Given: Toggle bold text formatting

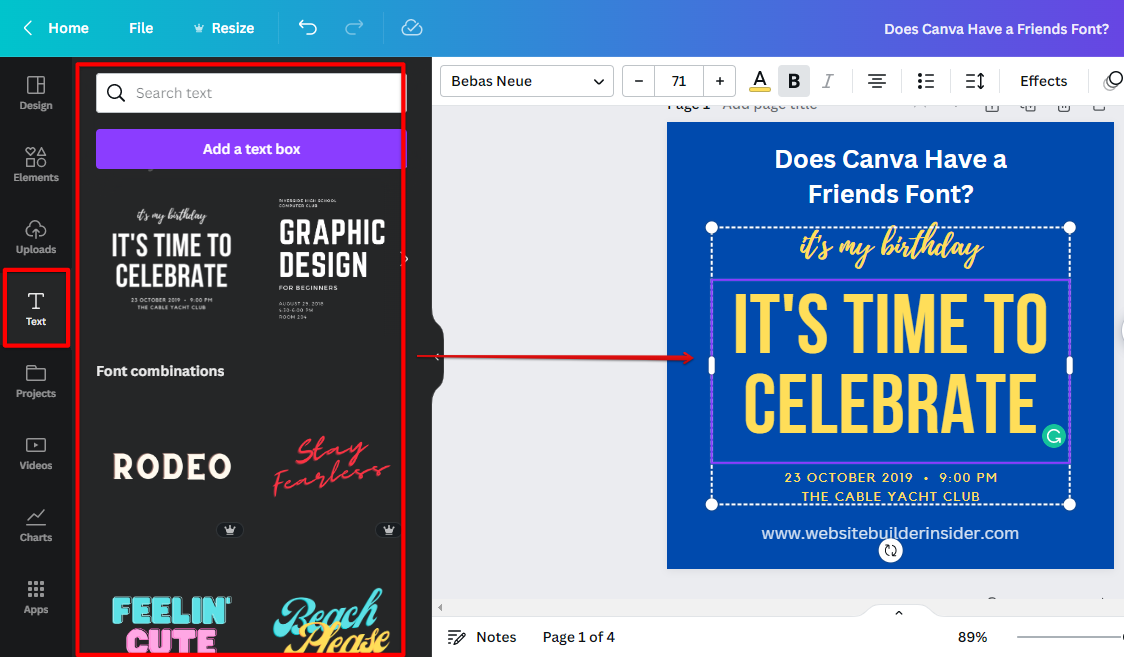Looking at the screenshot, I should (794, 81).
